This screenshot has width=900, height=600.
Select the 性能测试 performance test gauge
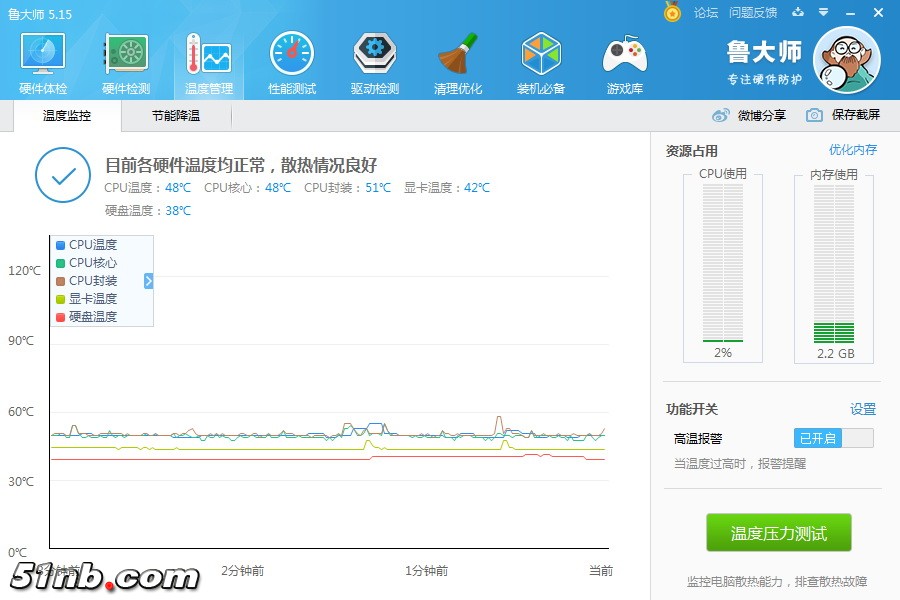coord(292,62)
